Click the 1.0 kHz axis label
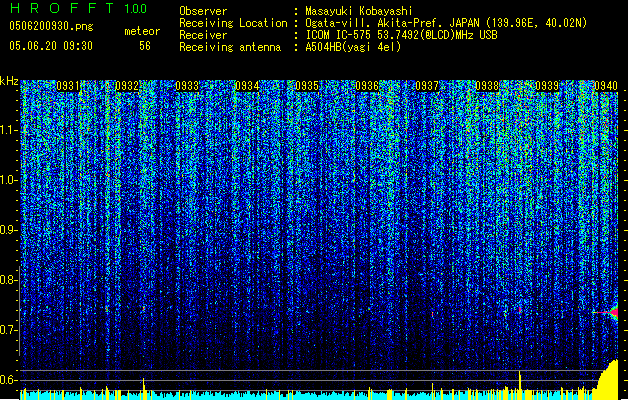The image size is (629, 400). click(8, 180)
